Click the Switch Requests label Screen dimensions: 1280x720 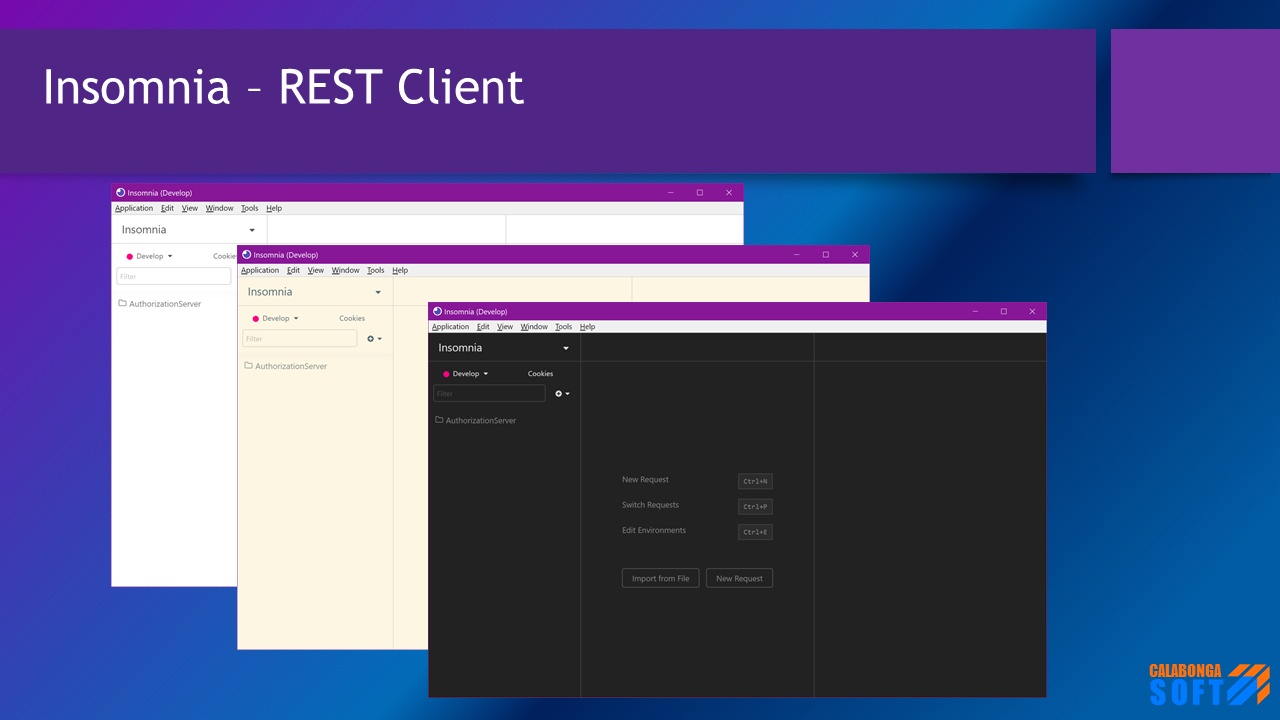click(650, 505)
